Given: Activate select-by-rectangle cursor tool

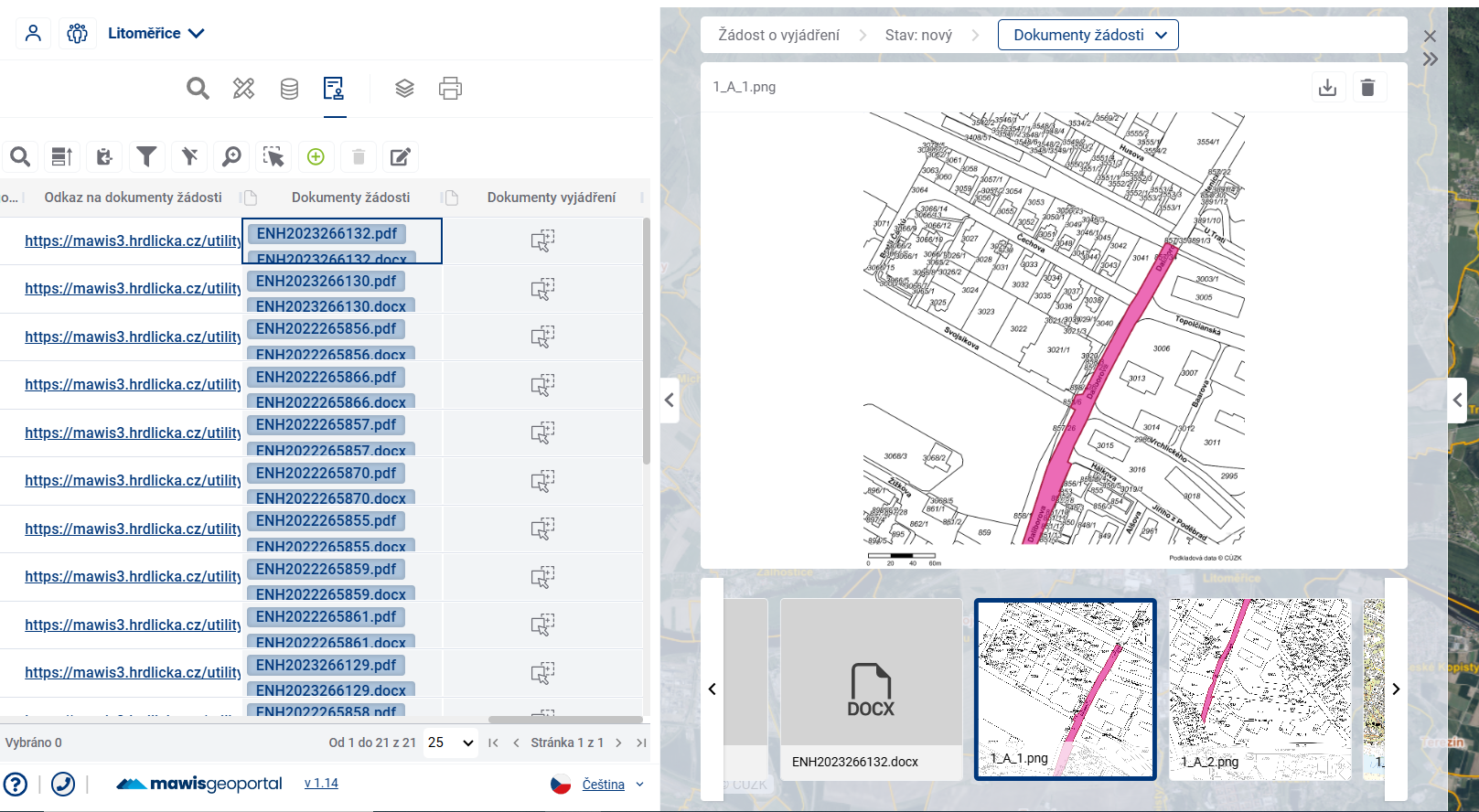Looking at the screenshot, I should click(x=273, y=157).
